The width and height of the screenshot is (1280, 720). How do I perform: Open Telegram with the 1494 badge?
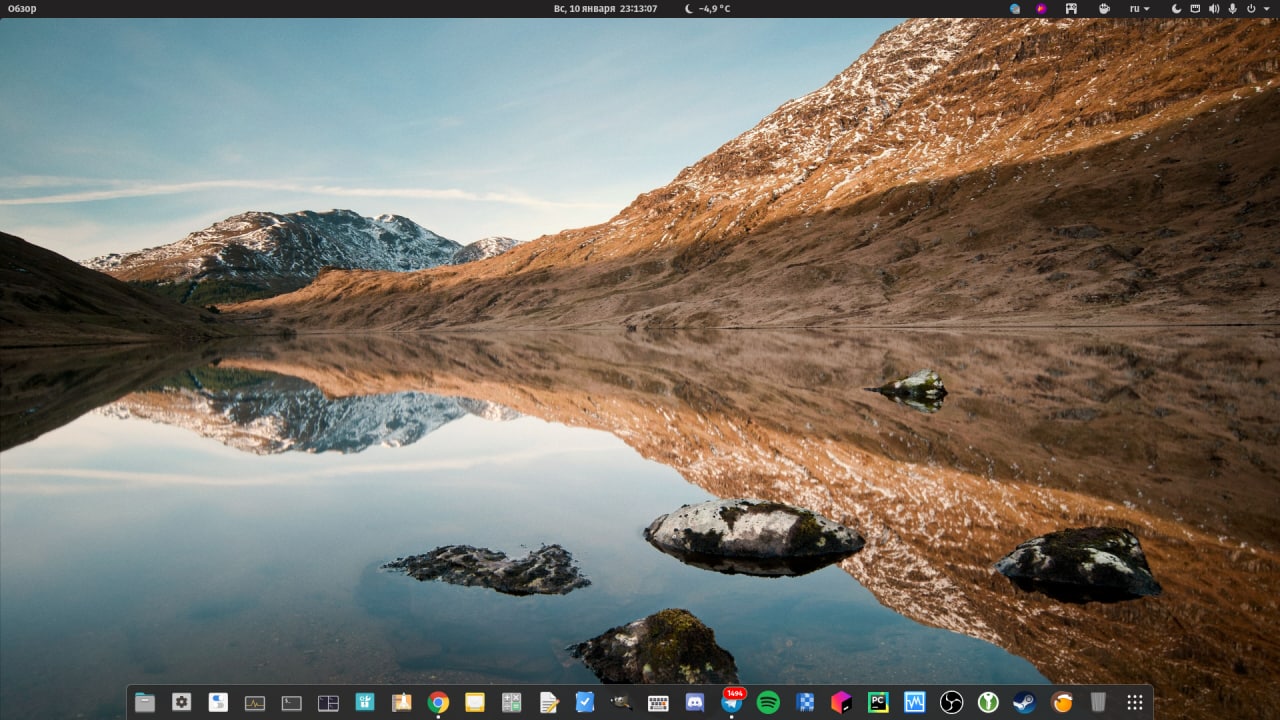(732, 702)
